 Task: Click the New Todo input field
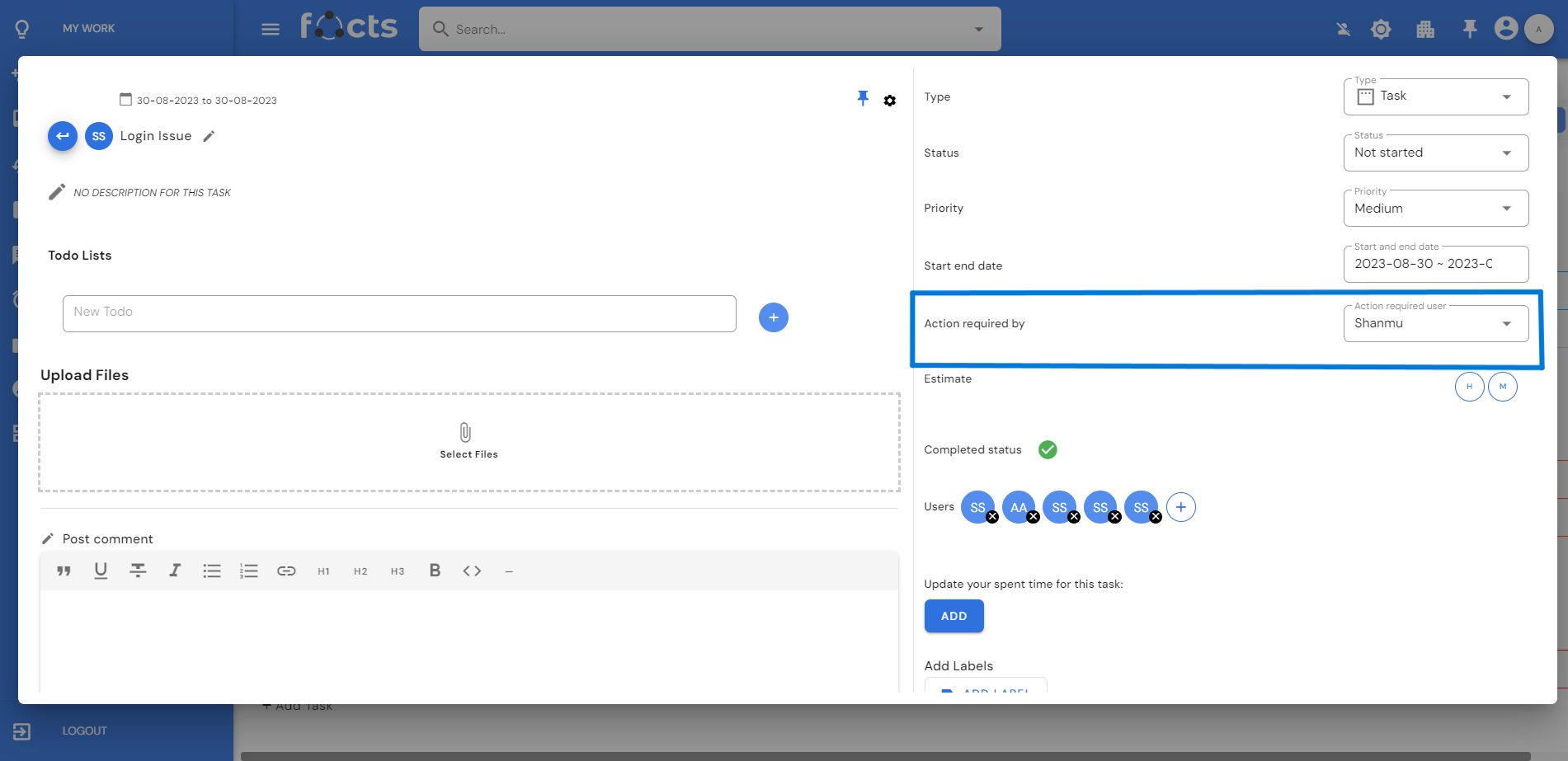399,313
